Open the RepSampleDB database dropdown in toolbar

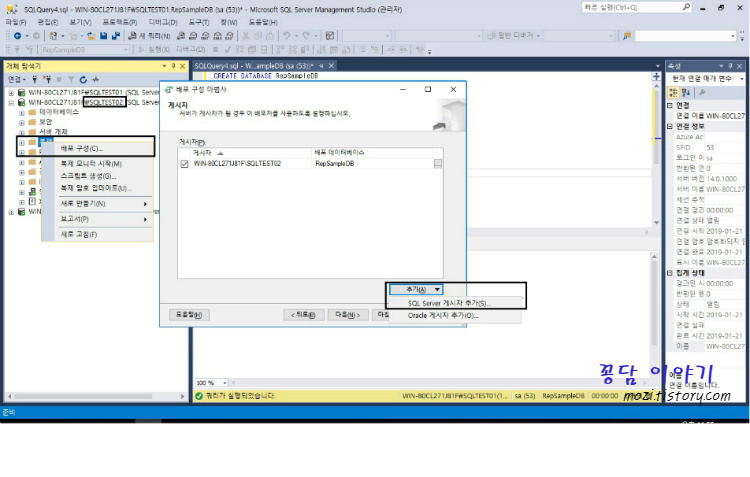coord(126,49)
